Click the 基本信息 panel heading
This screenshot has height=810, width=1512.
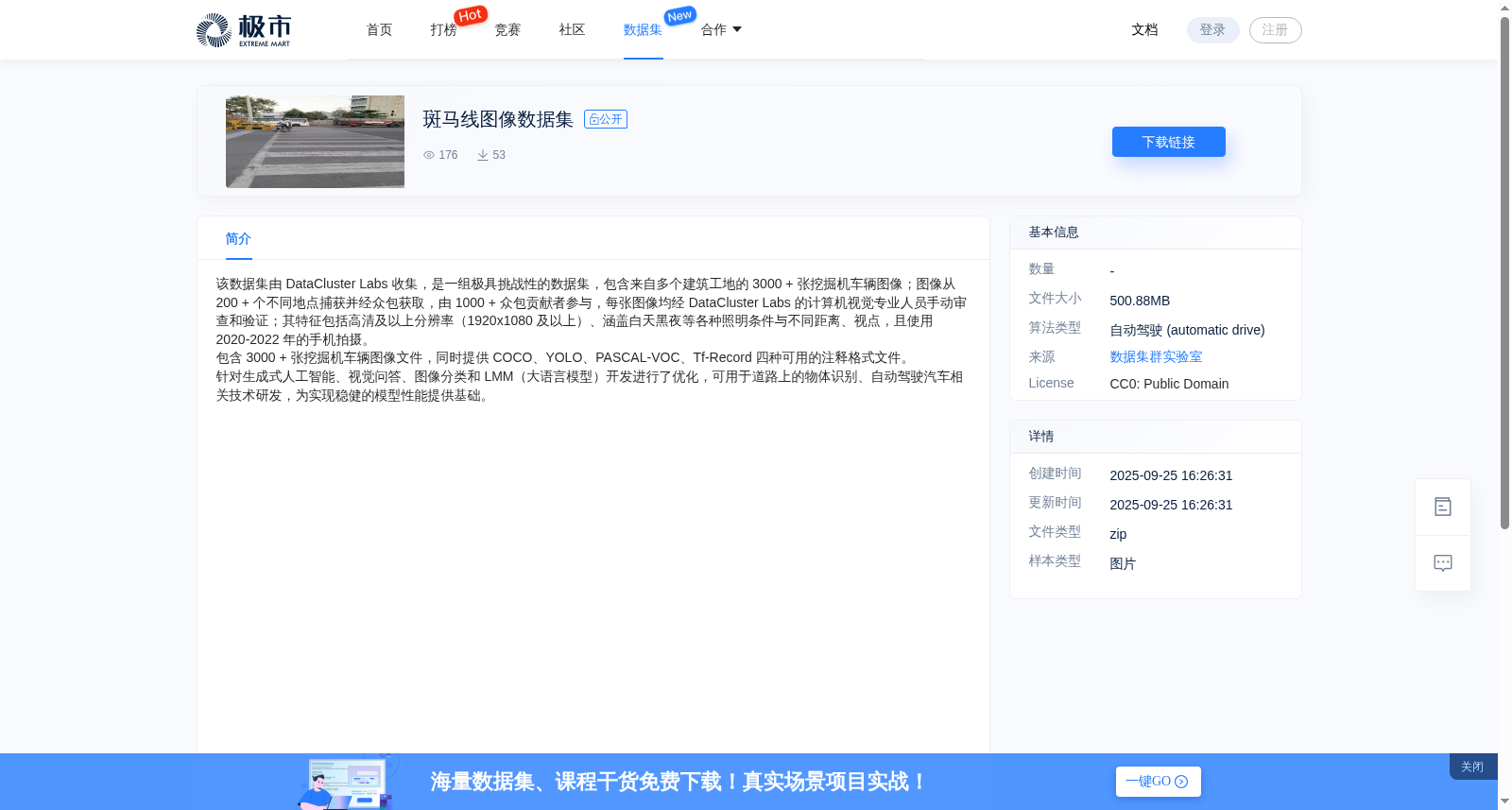coord(1054,233)
